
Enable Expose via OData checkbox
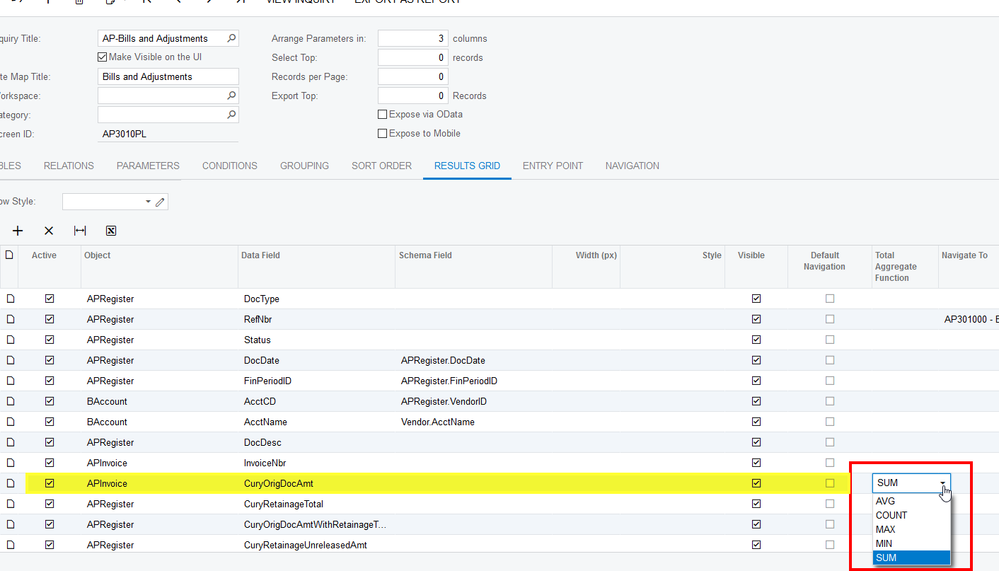(x=383, y=115)
